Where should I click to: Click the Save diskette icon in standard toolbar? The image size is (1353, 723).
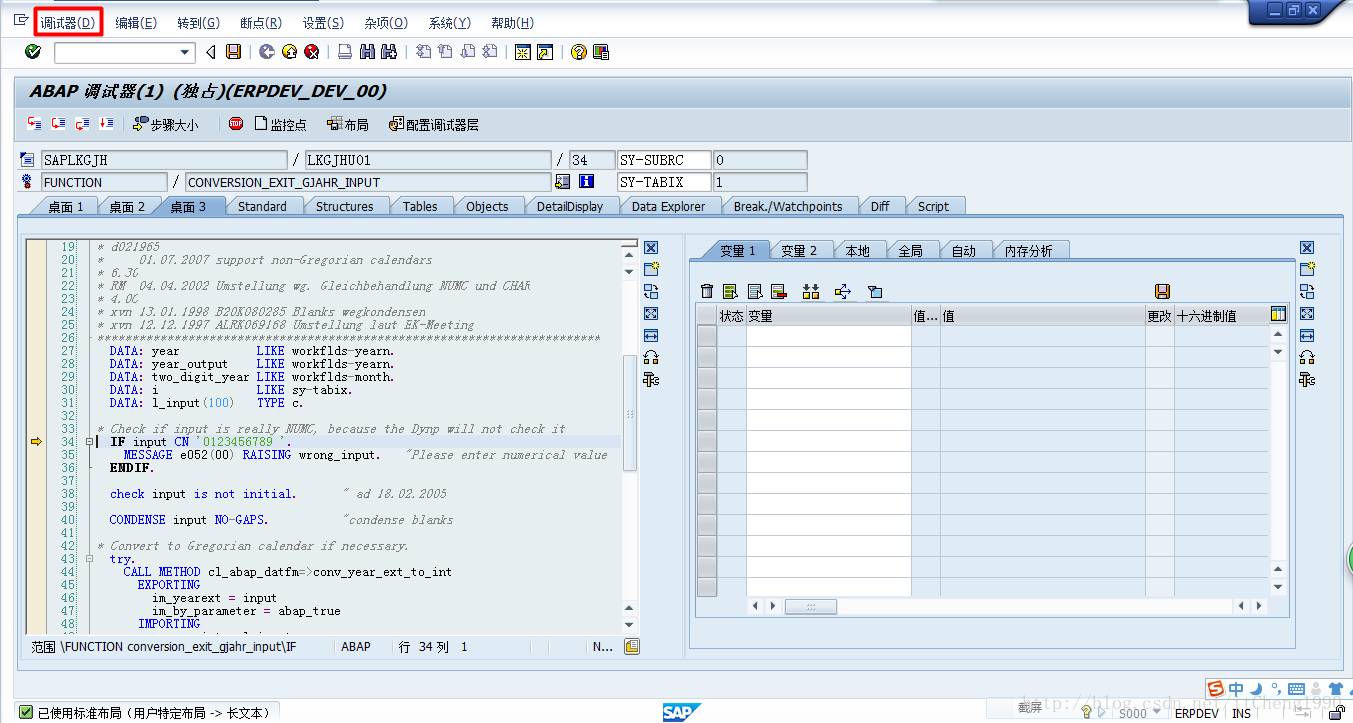pos(233,52)
